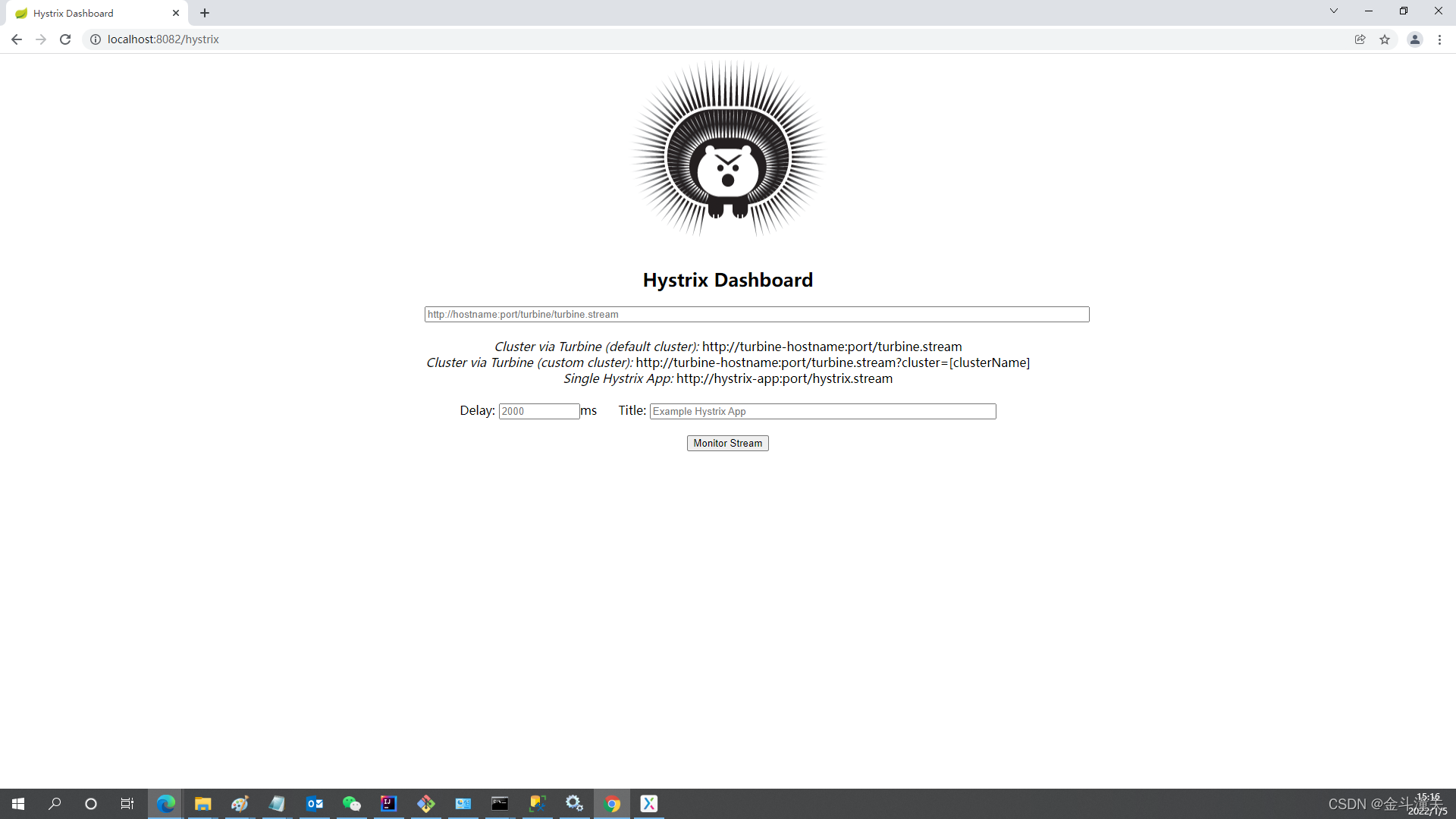Reload the page with the refresh icon
1456x819 pixels.
coord(65,39)
